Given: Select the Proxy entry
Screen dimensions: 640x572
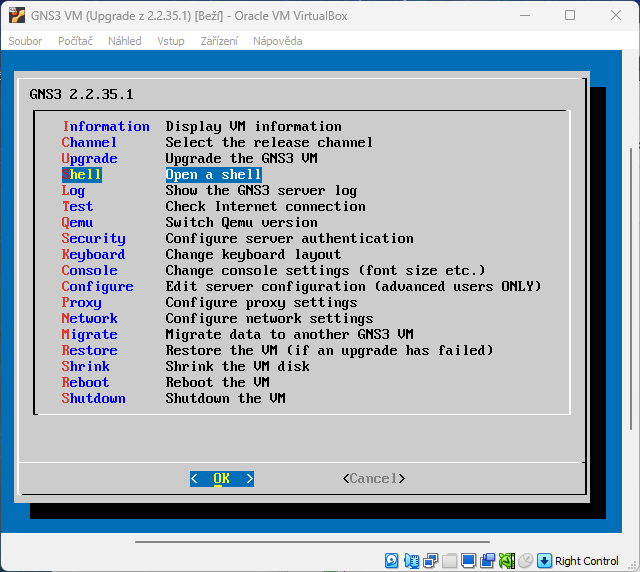Looking at the screenshot, I should point(82,303).
